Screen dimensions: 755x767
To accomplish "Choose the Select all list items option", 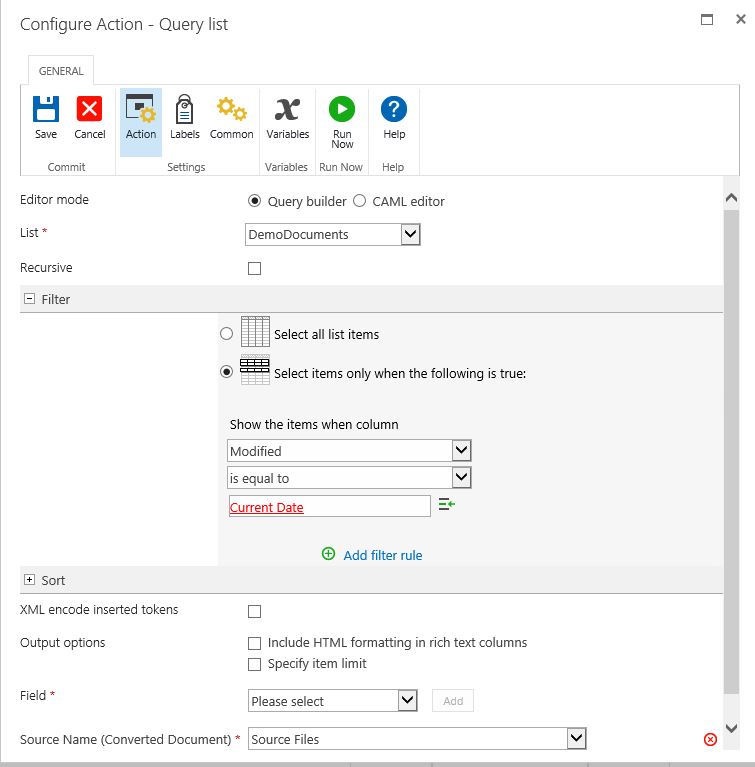I will 227,334.
